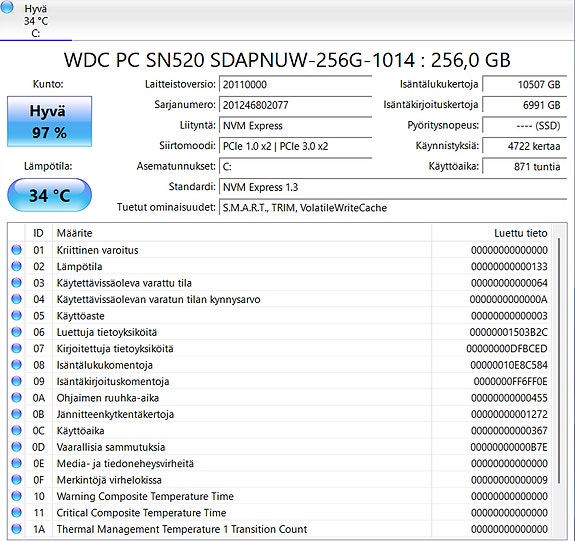This screenshot has width=575, height=541.
Task: Select the Kirjoitettuja tietoyksiköitä attribute
Action: (x=115, y=349)
